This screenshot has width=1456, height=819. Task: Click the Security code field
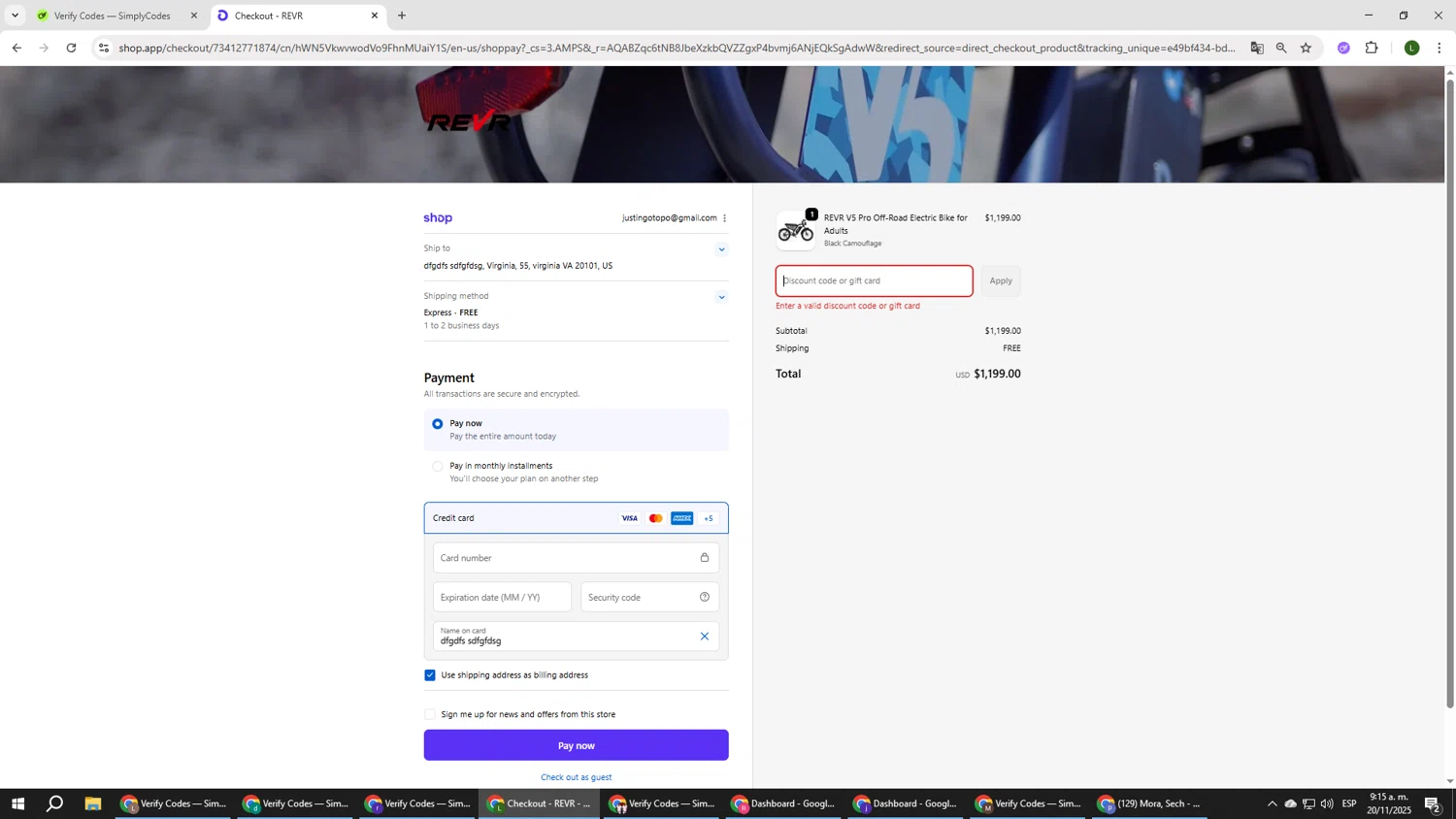coord(649,597)
